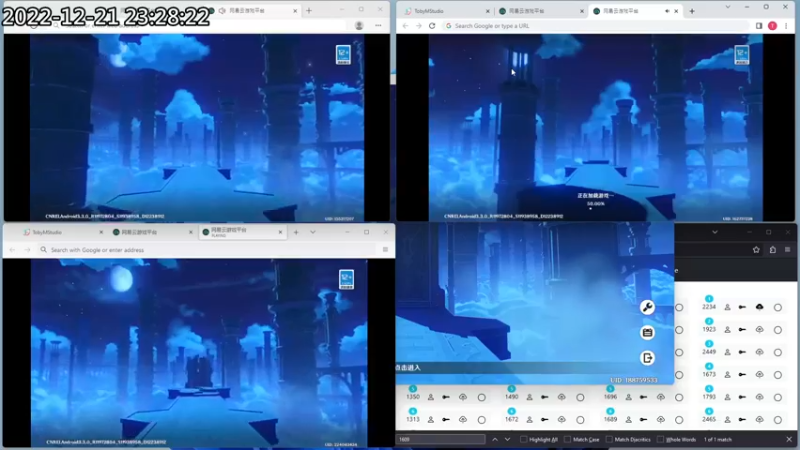The image size is (800, 450).
Task: Open Chrome's three-dot menu
Action: click(786, 26)
